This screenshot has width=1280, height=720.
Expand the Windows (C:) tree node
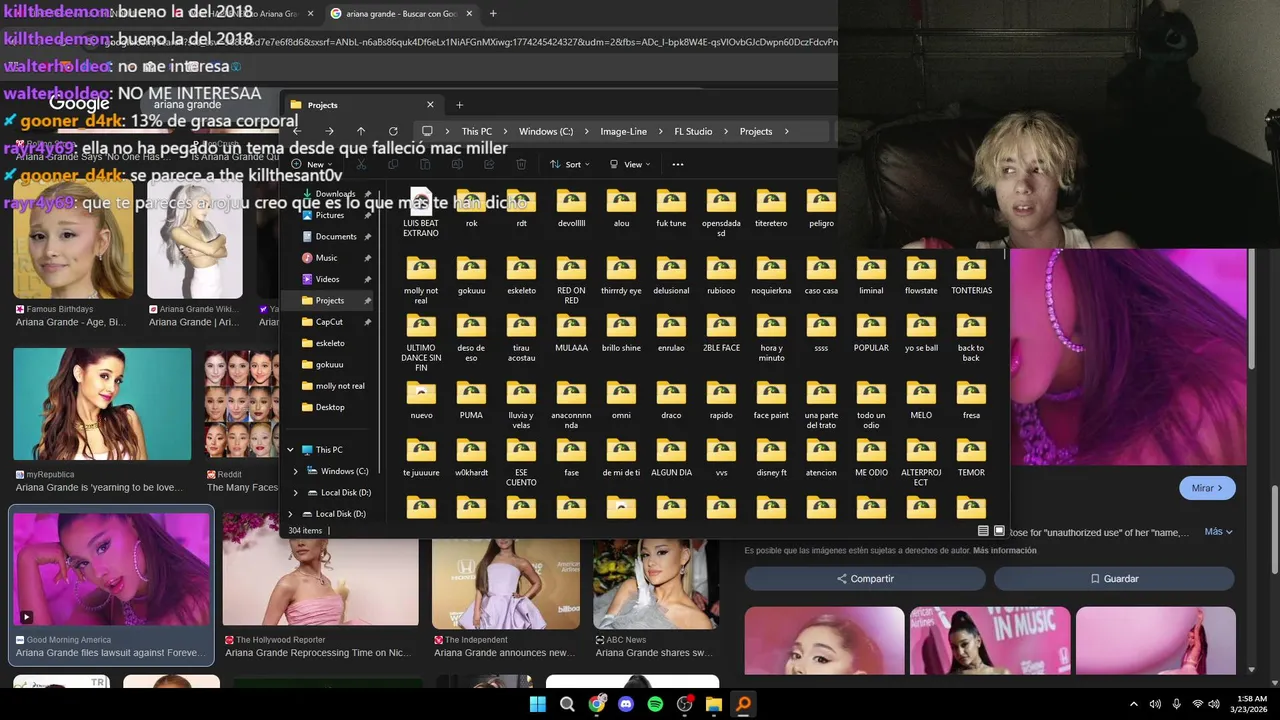pos(295,471)
